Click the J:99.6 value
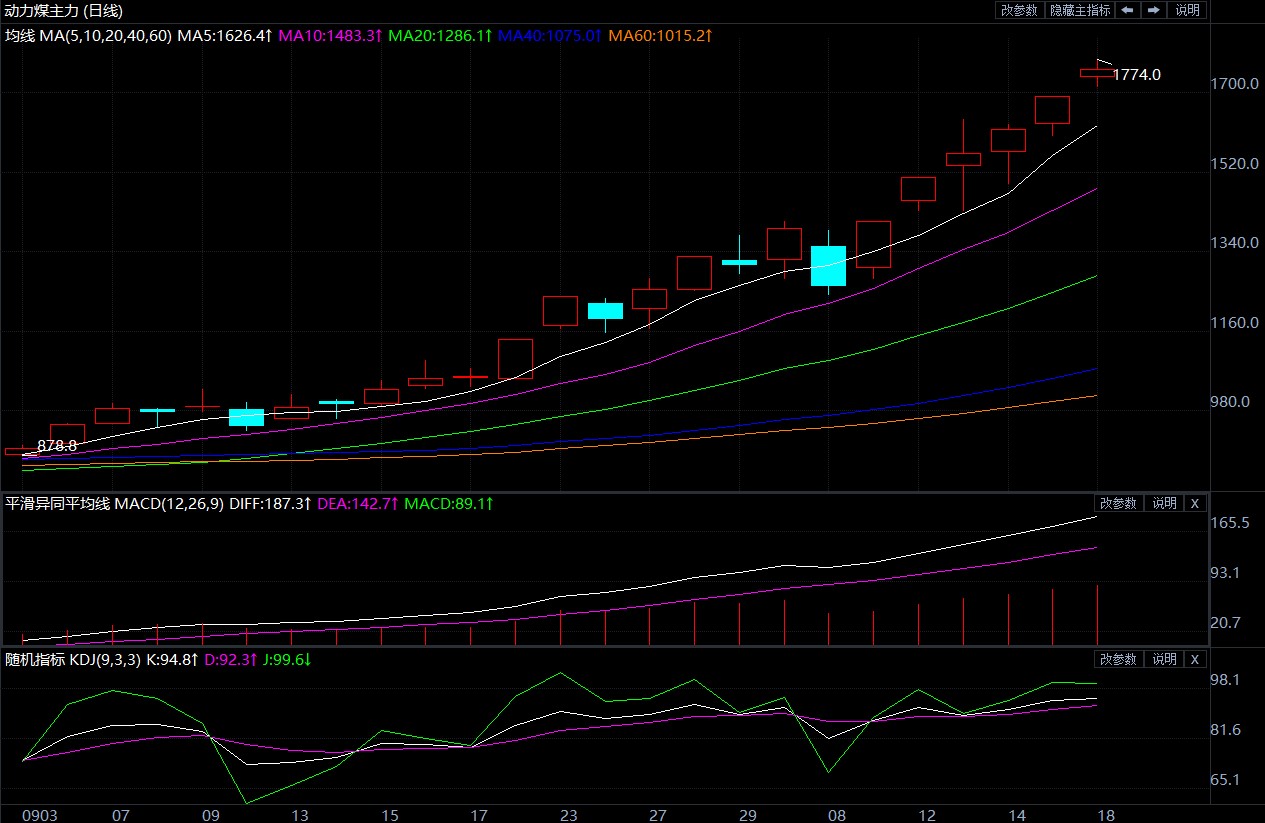Image resolution: width=1265 pixels, height=823 pixels. tap(288, 660)
